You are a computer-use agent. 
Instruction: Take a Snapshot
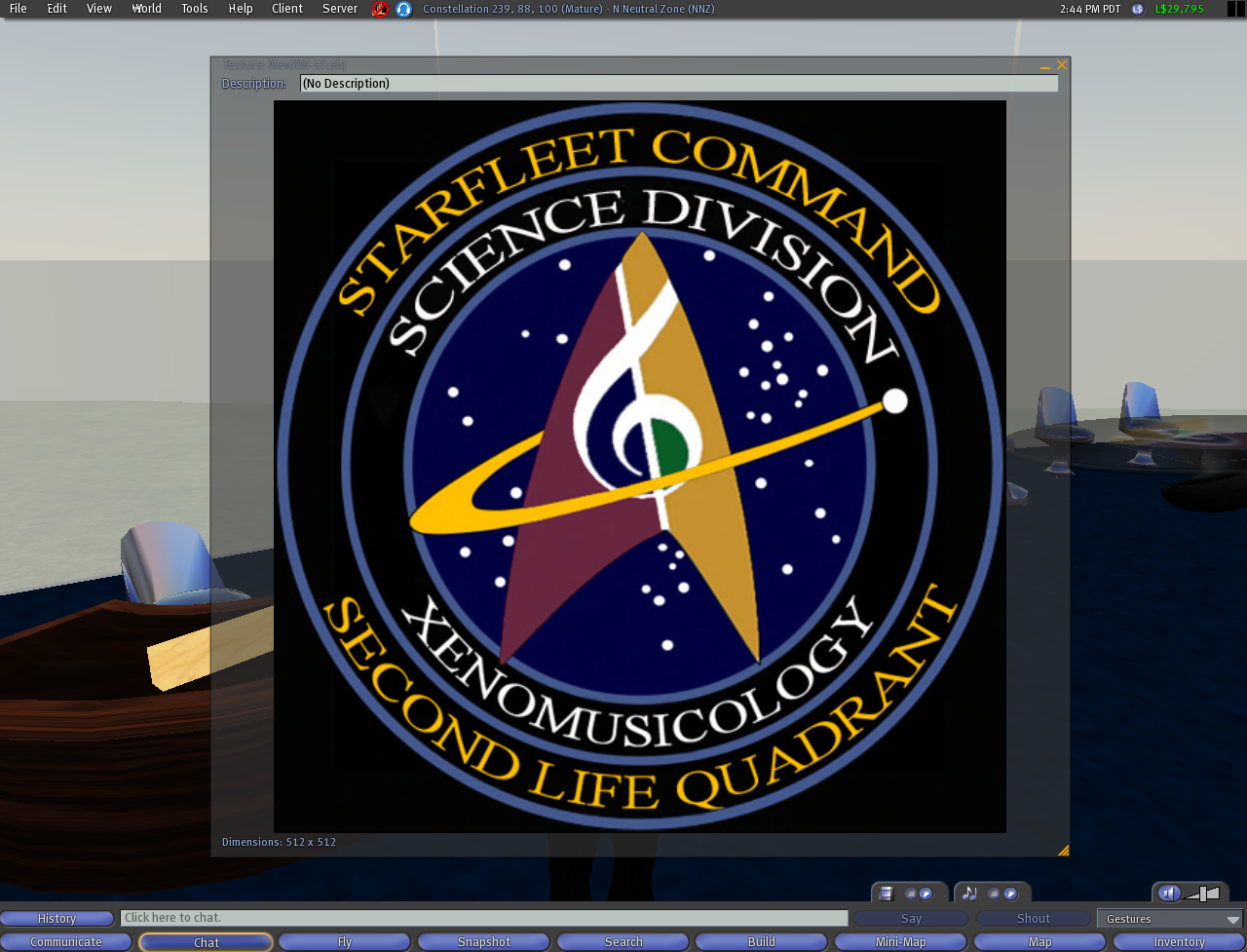click(x=484, y=942)
